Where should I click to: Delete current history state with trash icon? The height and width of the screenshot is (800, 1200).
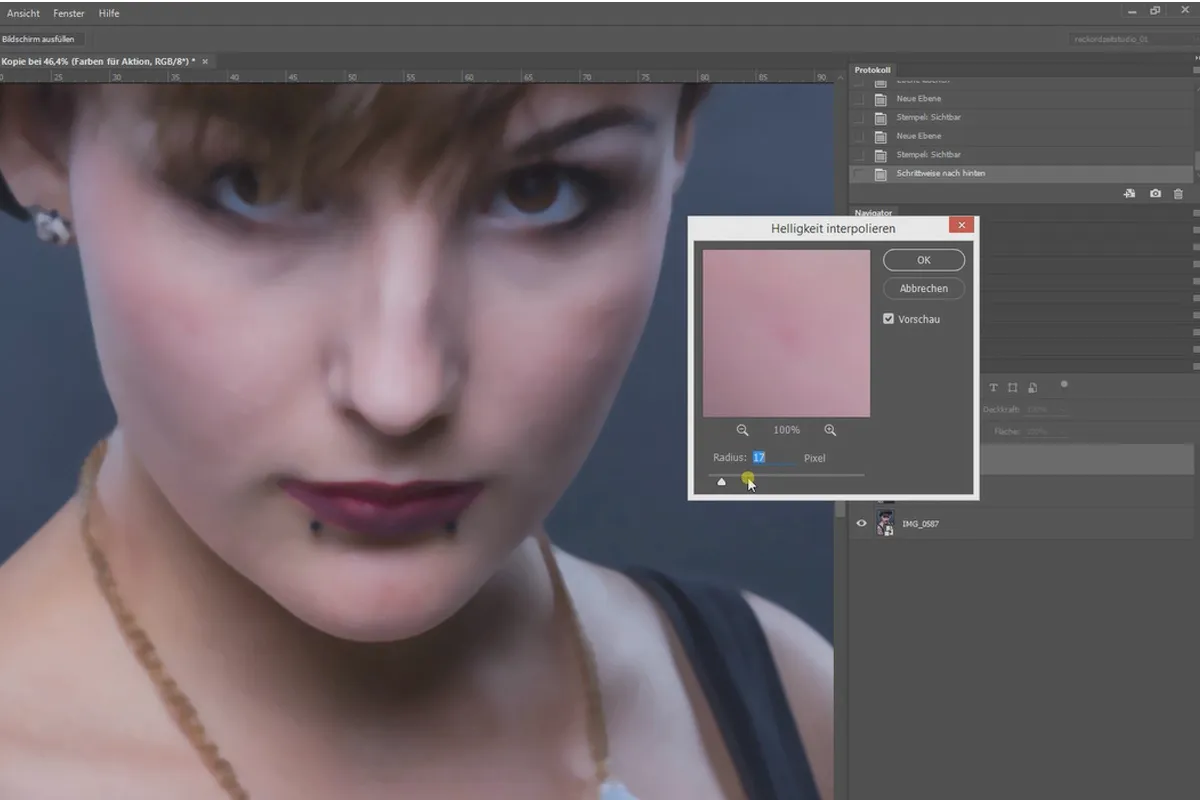pyautogui.click(x=1178, y=194)
